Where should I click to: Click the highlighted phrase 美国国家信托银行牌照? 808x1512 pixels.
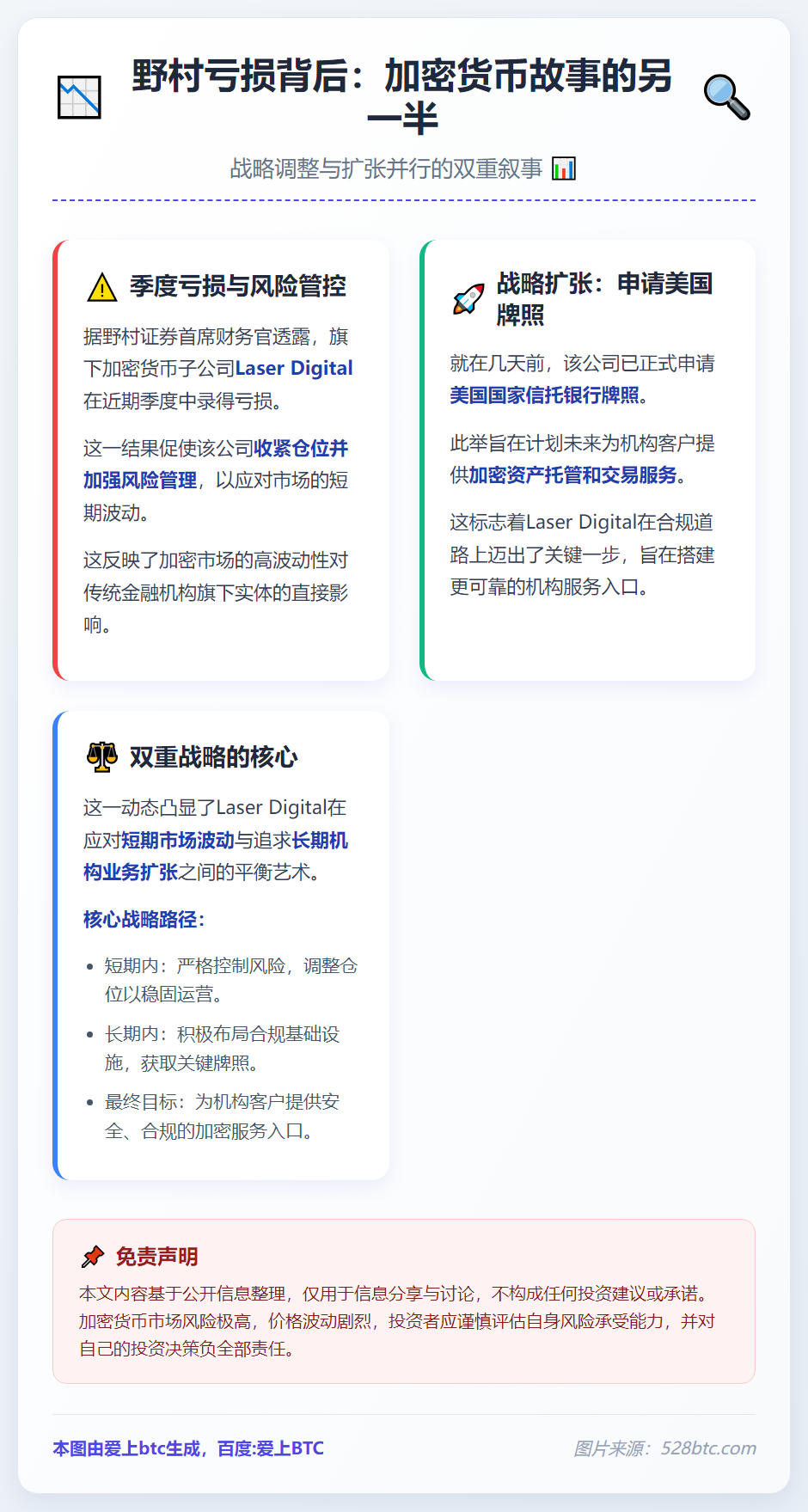pyautogui.click(x=545, y=395)
